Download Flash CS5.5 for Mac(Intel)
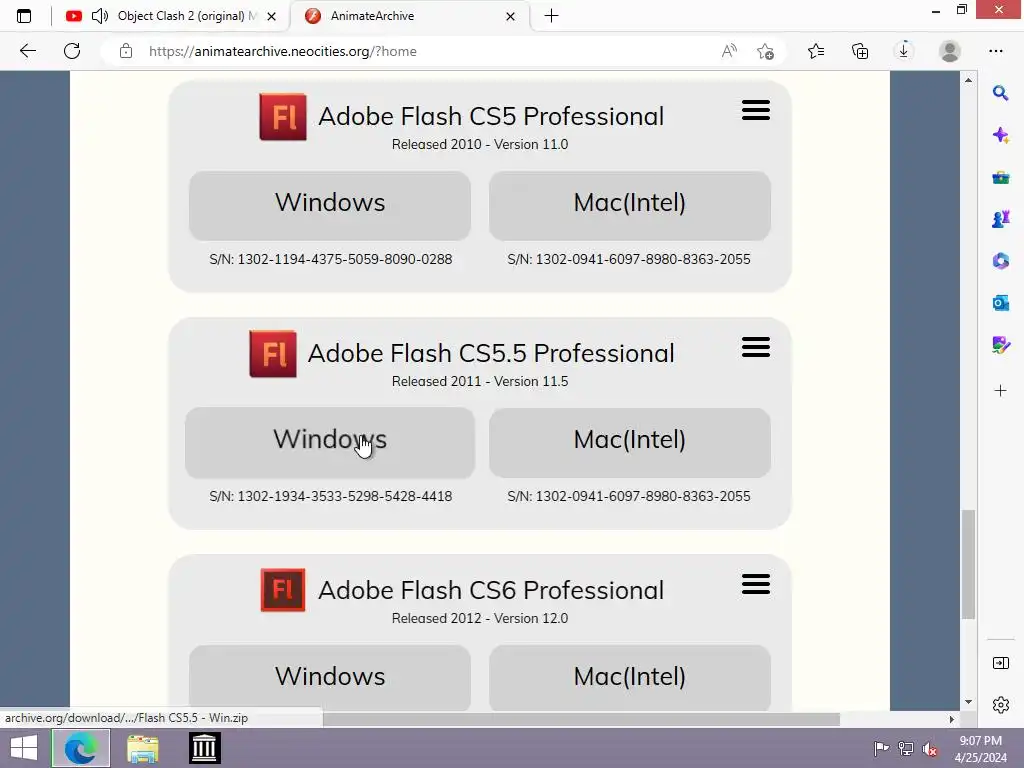Image resolution: width=1024 pixels, height=768 pixels. pos(630,443)
